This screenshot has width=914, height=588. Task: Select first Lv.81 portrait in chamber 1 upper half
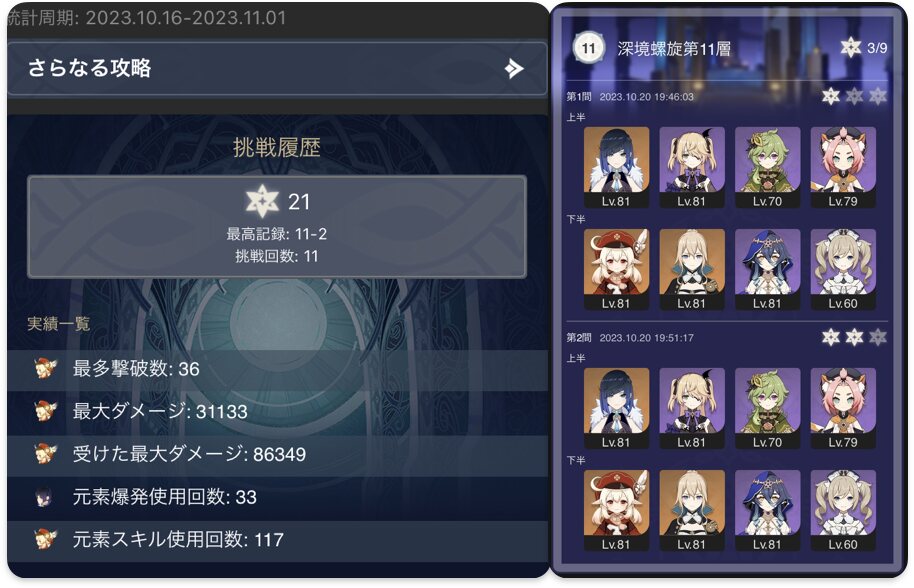pyautogui.click(x=616, y=167)
